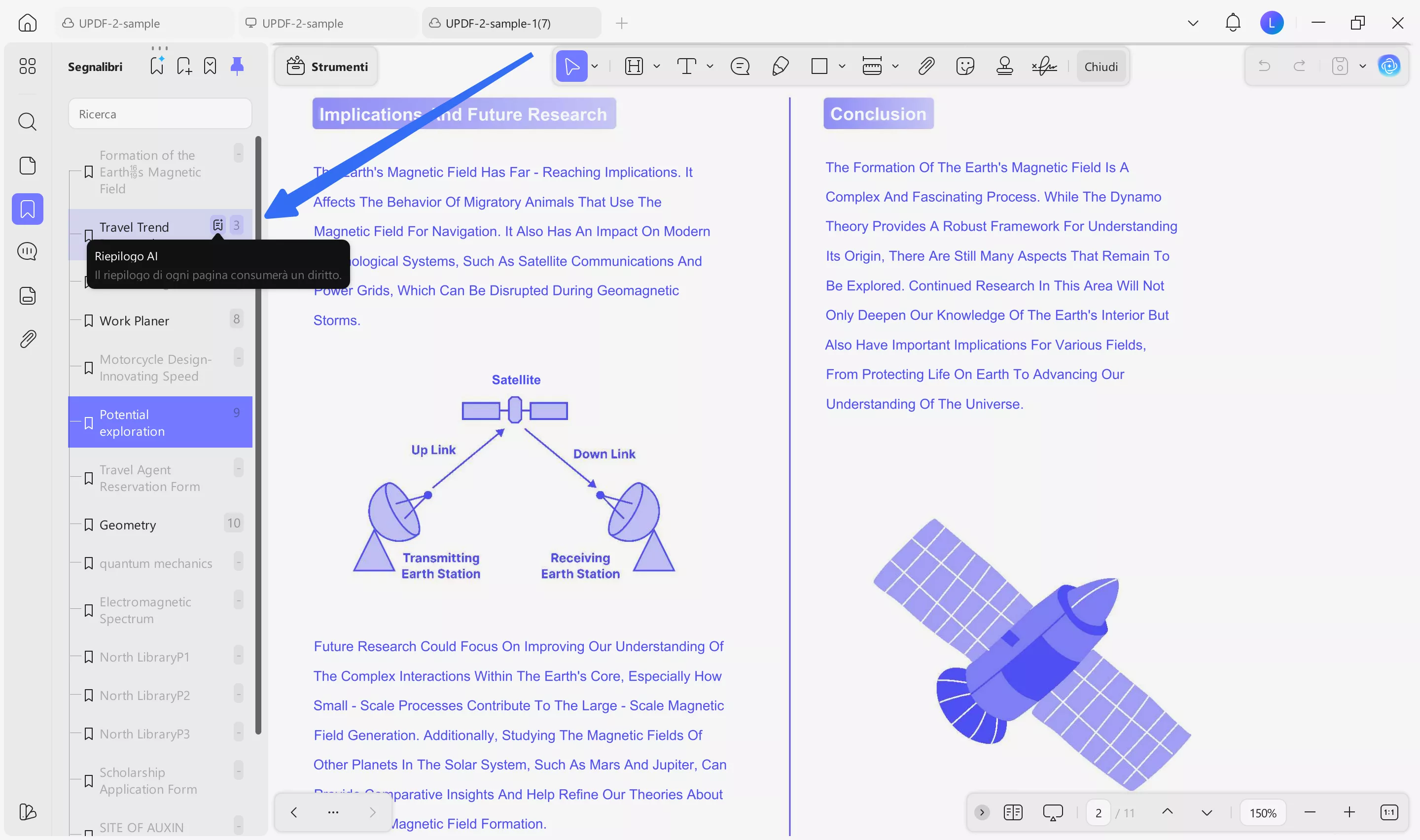The image size is (1420, 840).
Task: Click the Riepilogo AI icon on Travel Trend
Action: 218,225
